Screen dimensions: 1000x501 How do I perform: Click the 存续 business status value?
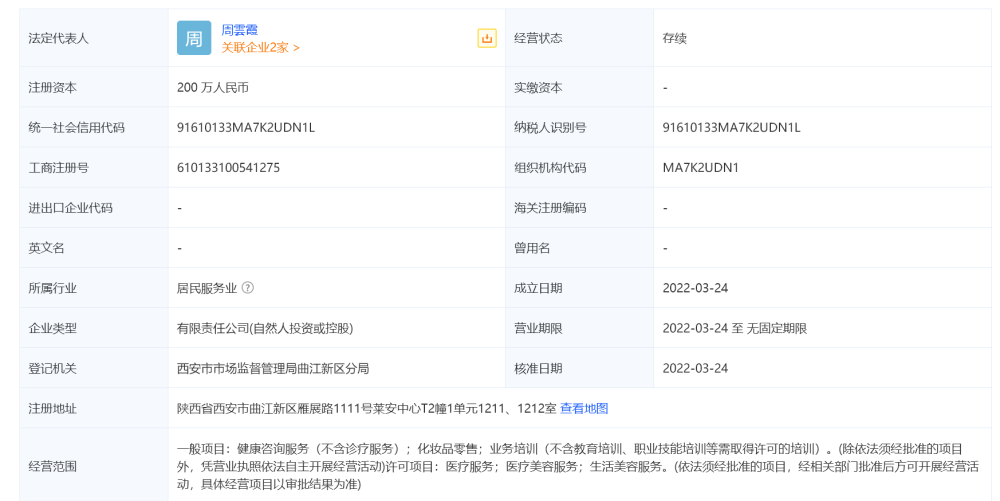tap(674, 38)
